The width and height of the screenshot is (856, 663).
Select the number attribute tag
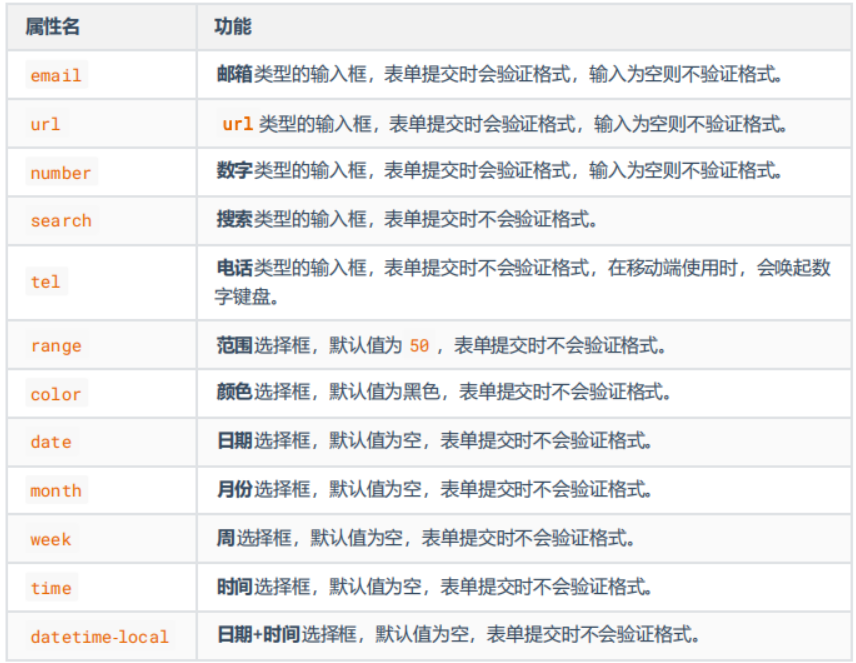(60, 173)
